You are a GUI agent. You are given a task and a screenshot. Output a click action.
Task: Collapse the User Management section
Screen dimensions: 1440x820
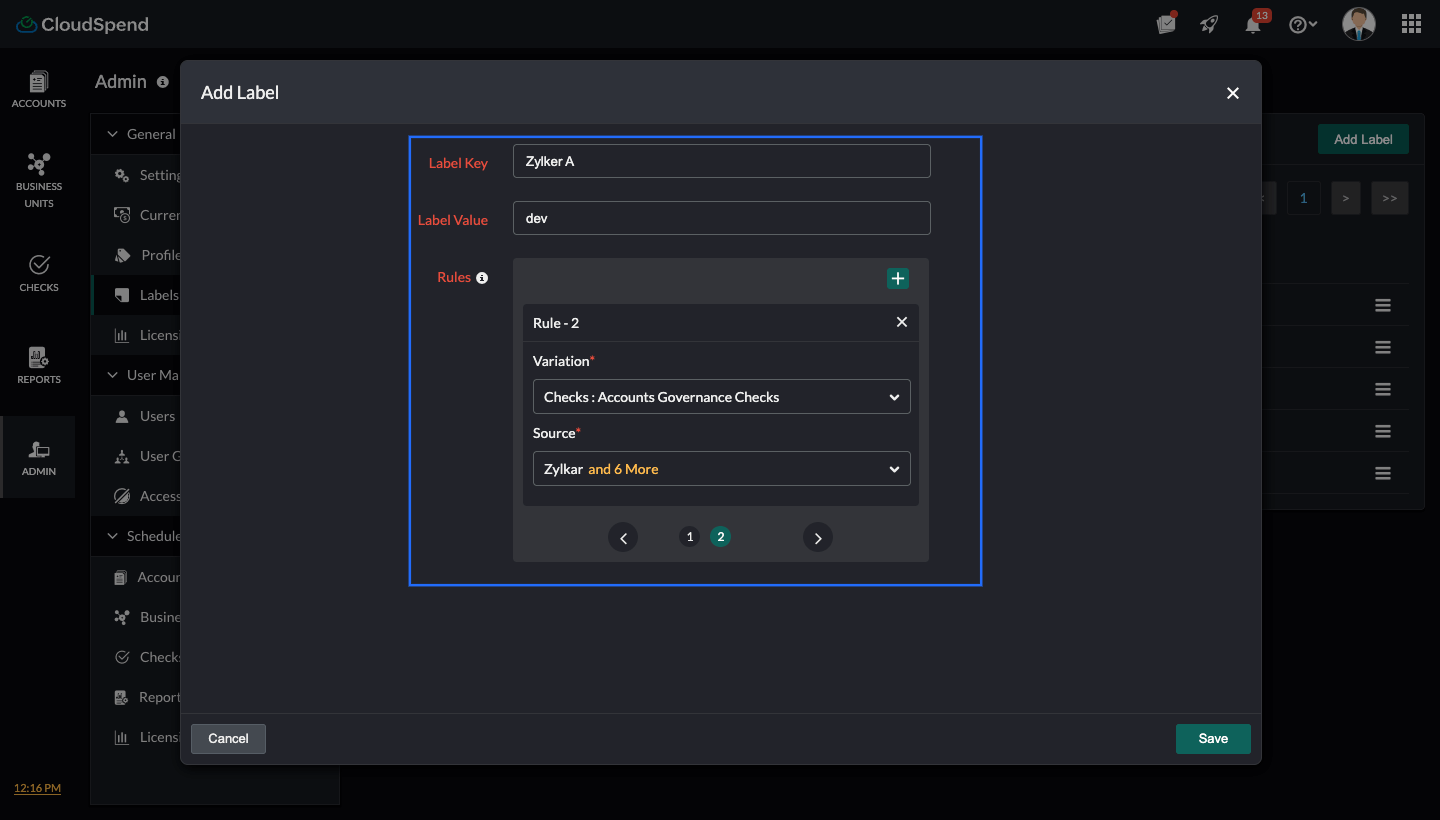coord(112,375)
